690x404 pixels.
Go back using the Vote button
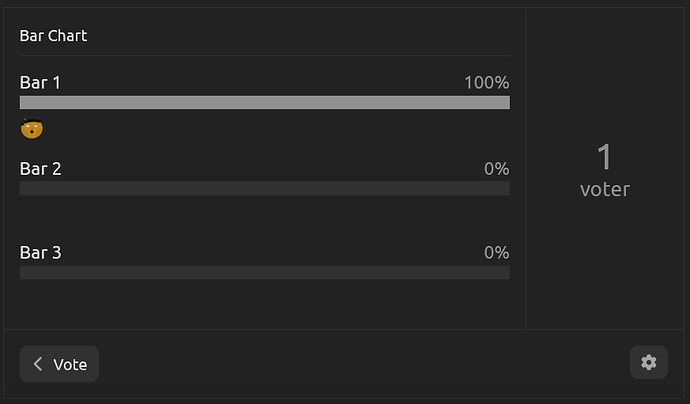point(59,364)
